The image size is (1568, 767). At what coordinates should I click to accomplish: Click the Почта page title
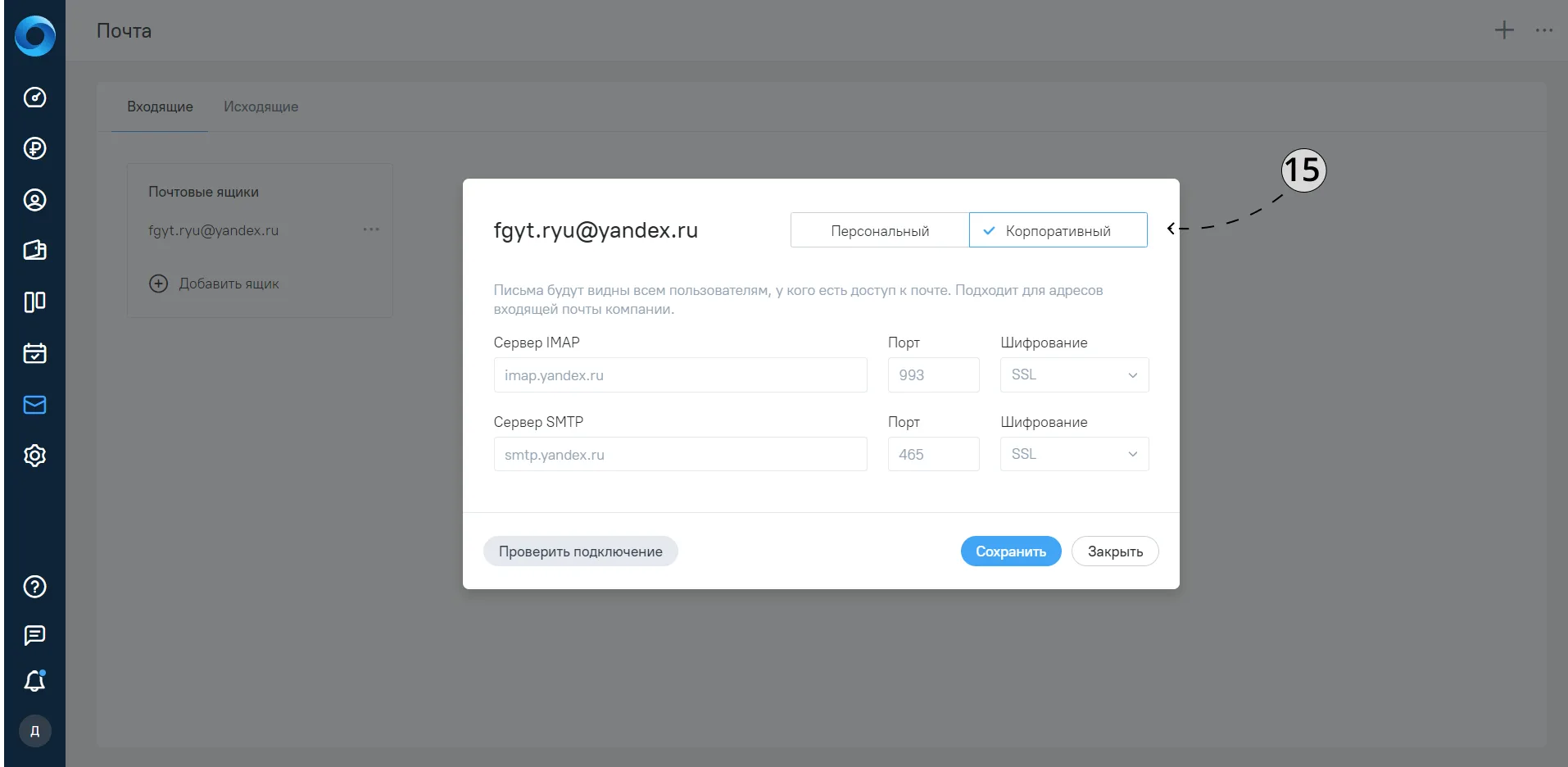pos(124,31)
